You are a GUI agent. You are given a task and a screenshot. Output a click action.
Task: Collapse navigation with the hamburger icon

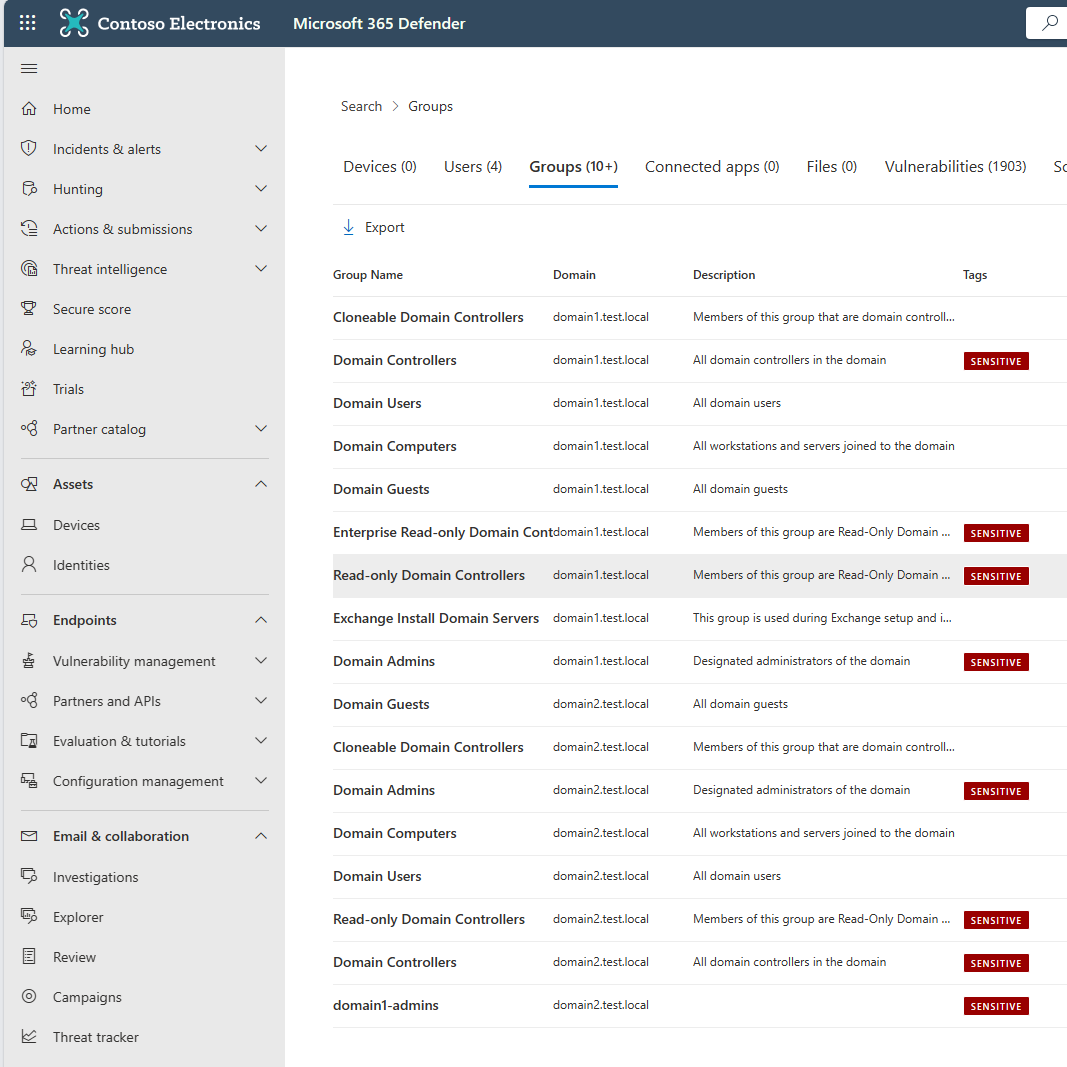(29, 68)
